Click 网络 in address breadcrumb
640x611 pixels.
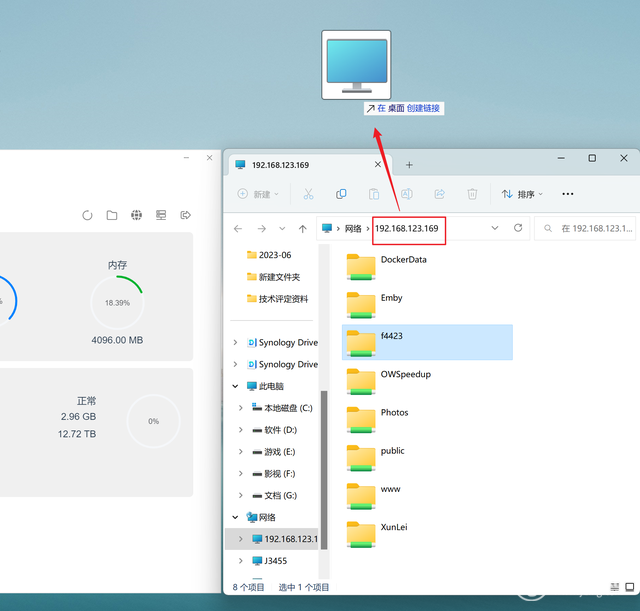tap(353, 229)
